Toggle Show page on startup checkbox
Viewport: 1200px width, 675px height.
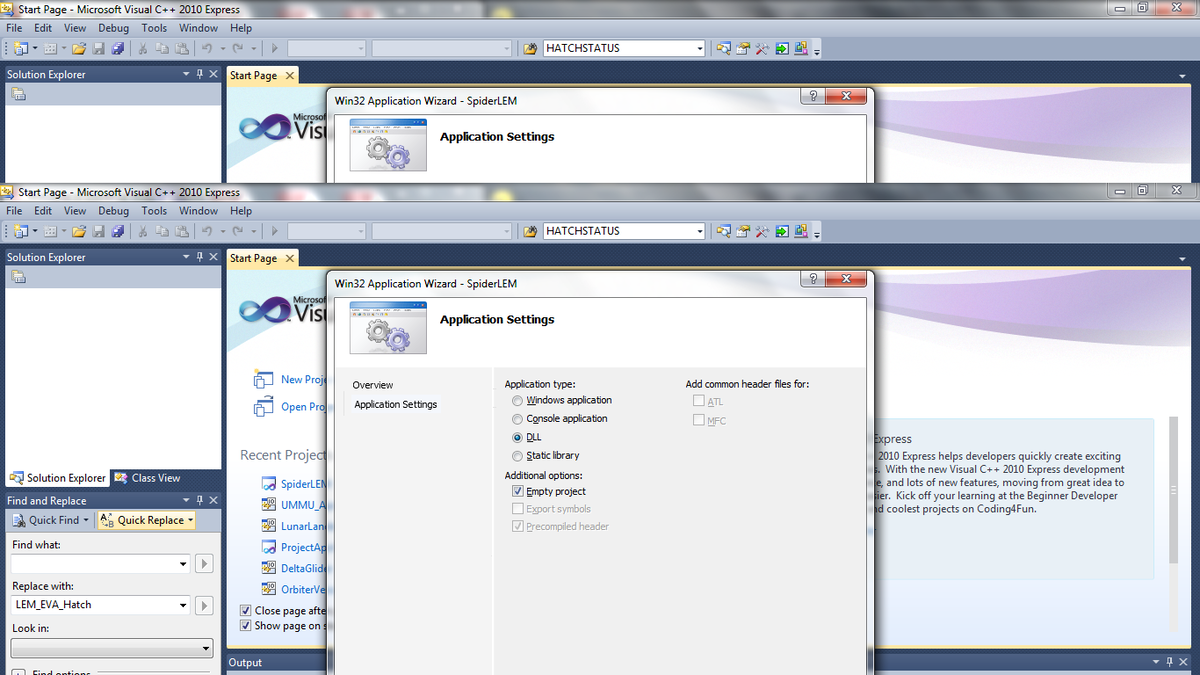[x=246, y=626]
